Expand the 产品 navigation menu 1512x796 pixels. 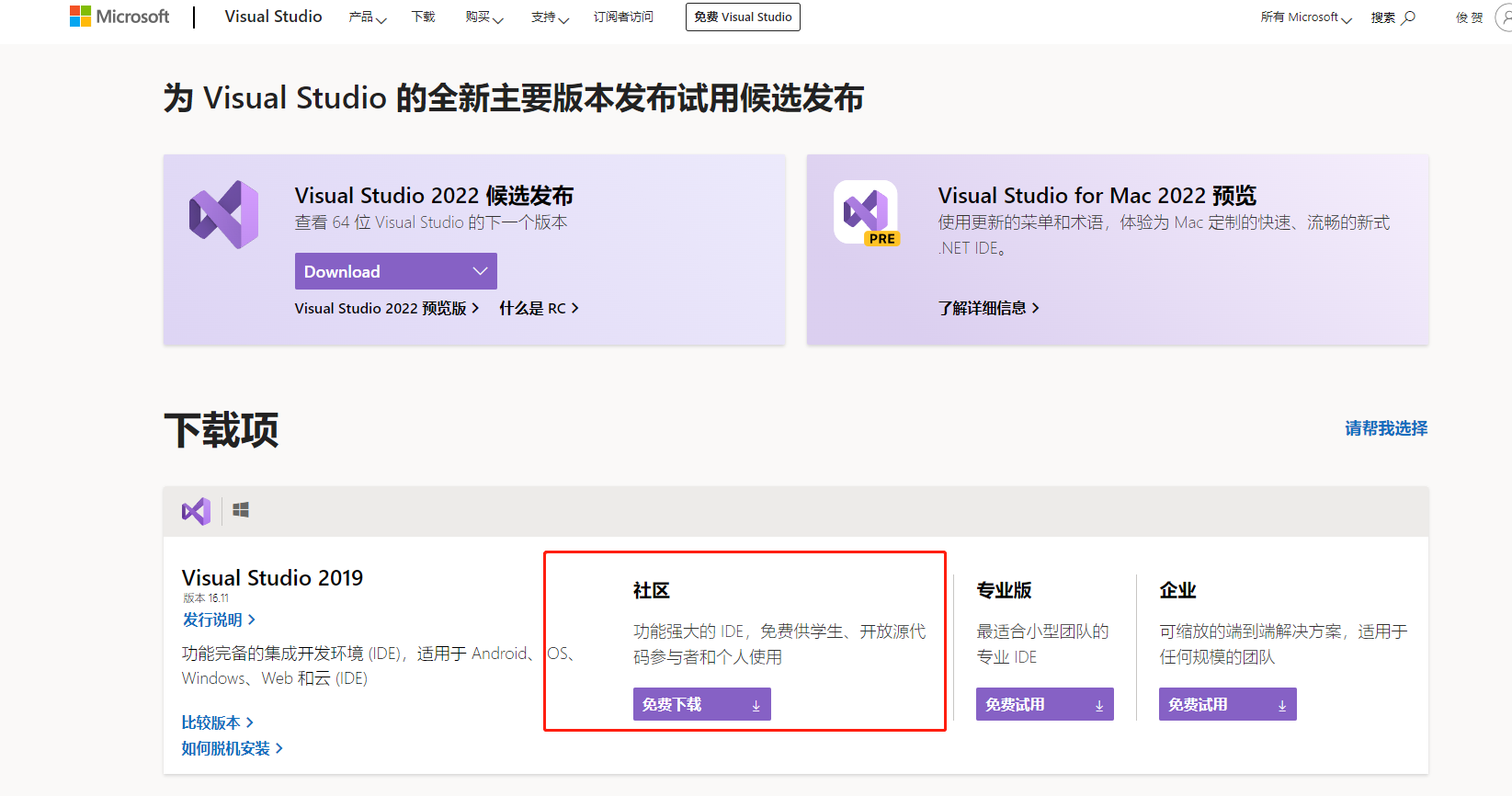[368, 17]
